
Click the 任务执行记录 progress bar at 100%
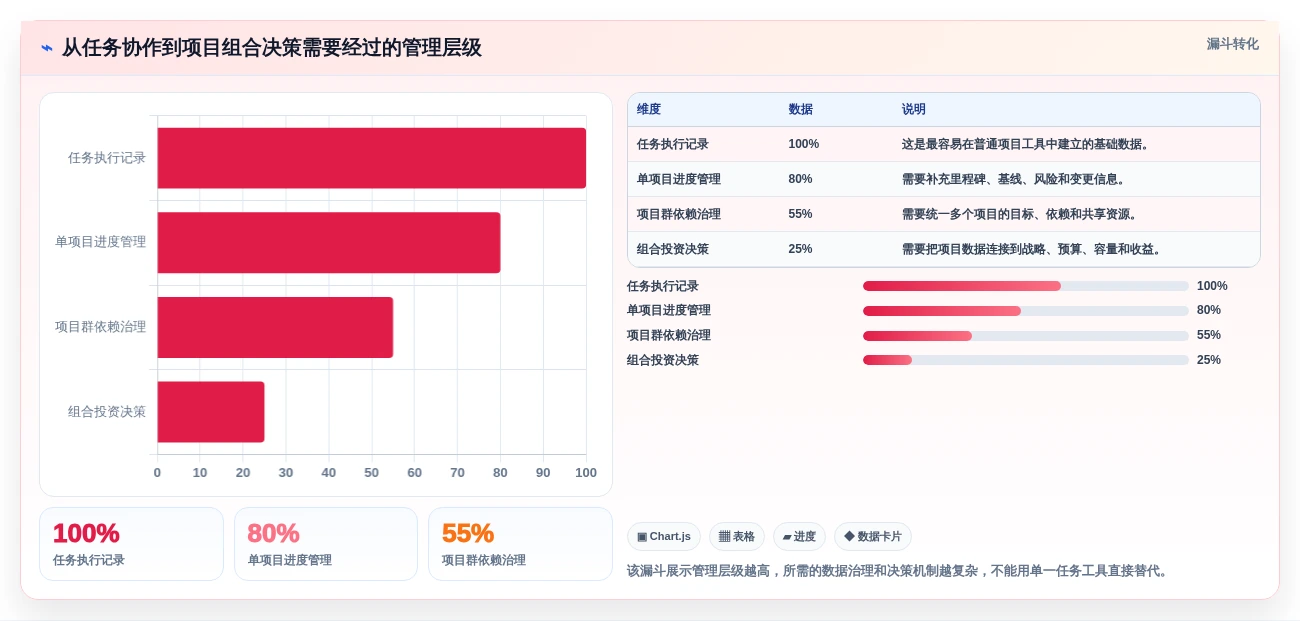click(x=1026, y=286)
